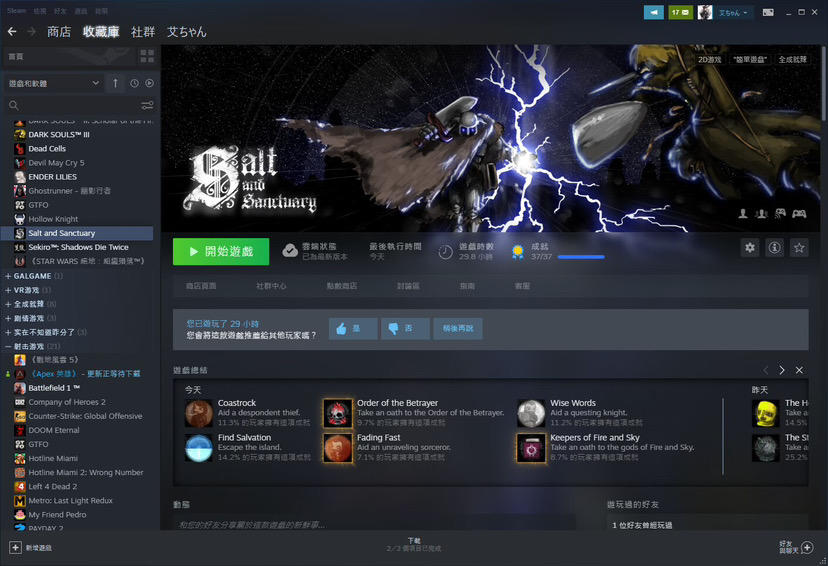Click the 全成就輝 tag on banner
This screenshot has width=828, height=566.
point(793,60)
